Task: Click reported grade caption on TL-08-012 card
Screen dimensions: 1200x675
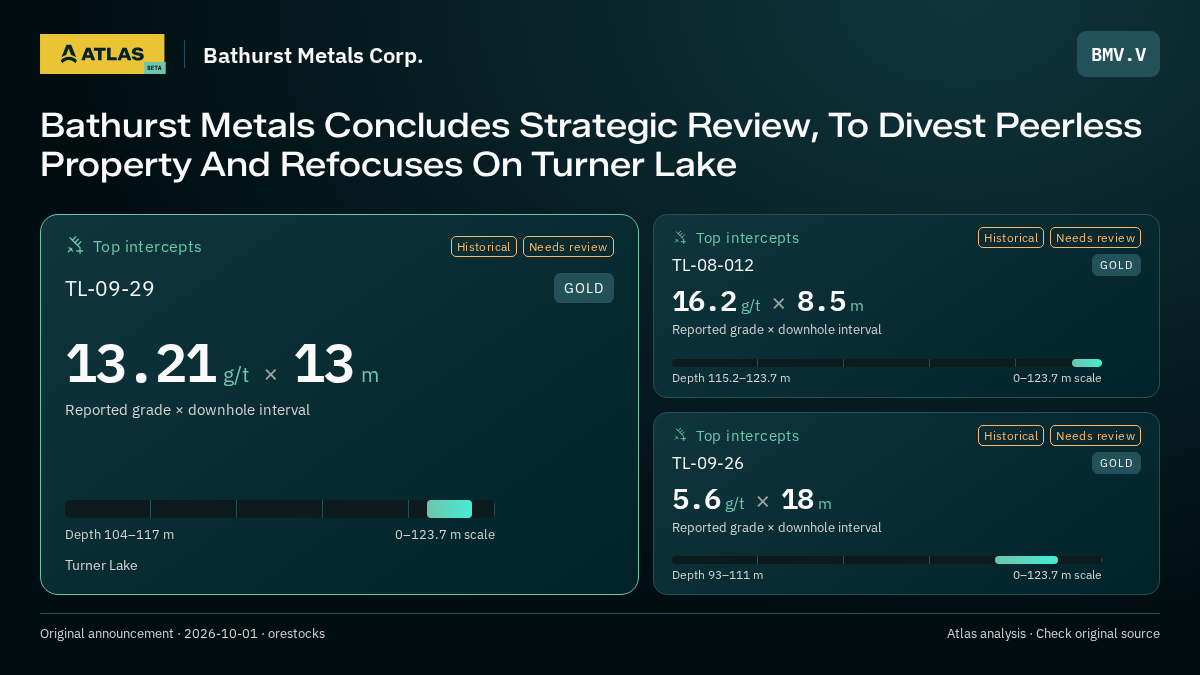Action: pos(777,330)
